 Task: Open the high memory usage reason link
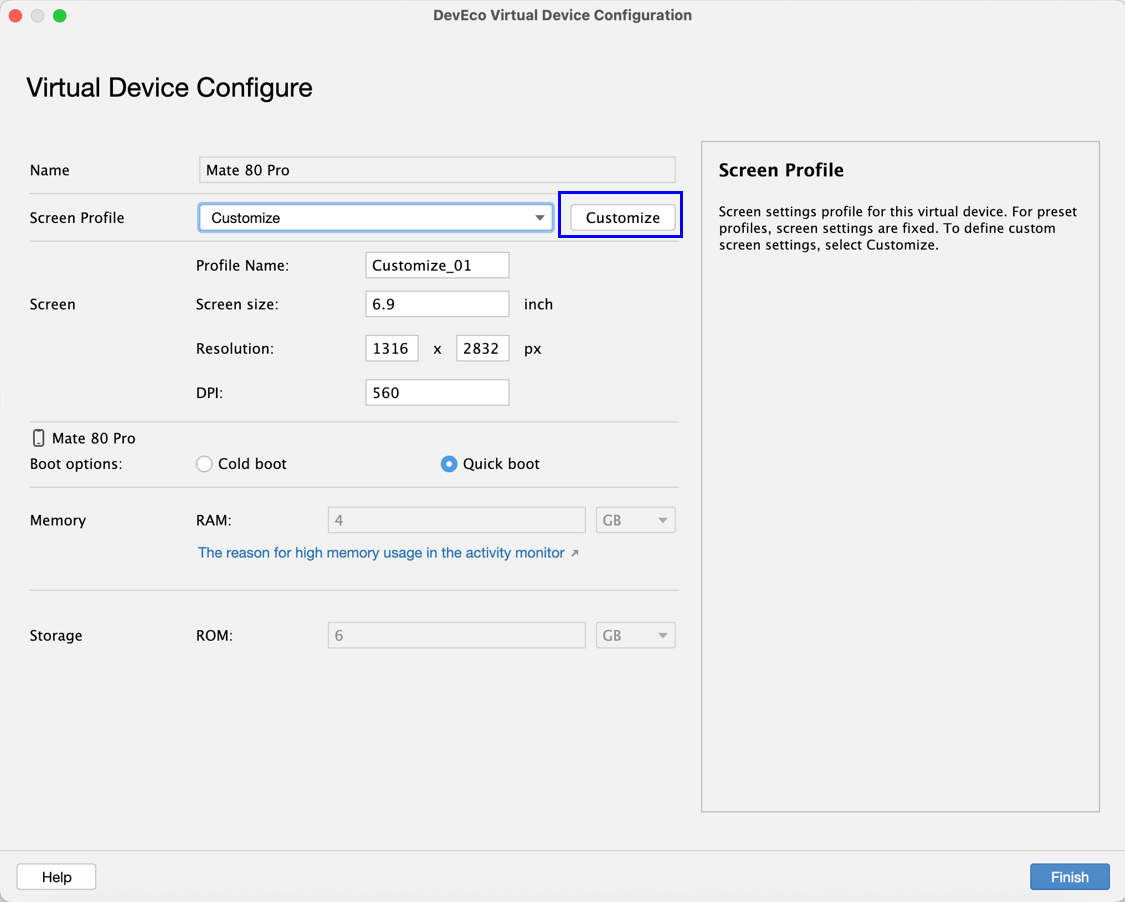click(x=381, y=553)
